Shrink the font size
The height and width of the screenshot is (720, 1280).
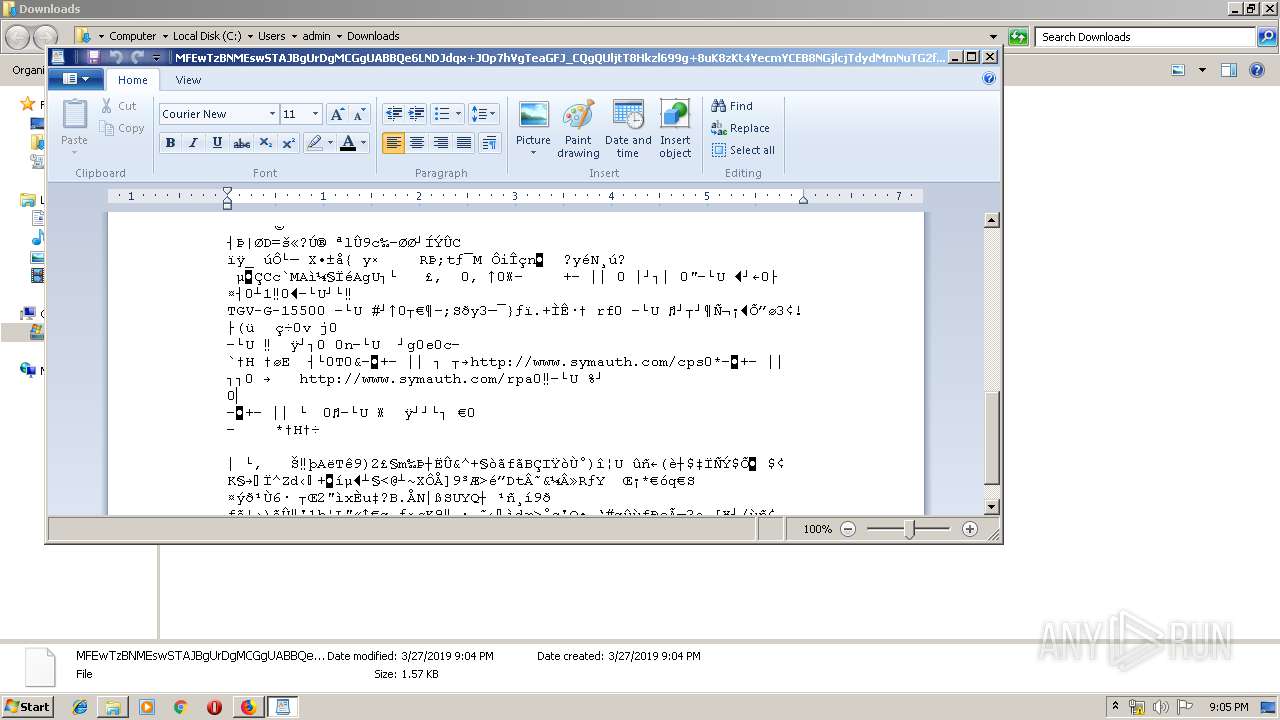(359, 114)
